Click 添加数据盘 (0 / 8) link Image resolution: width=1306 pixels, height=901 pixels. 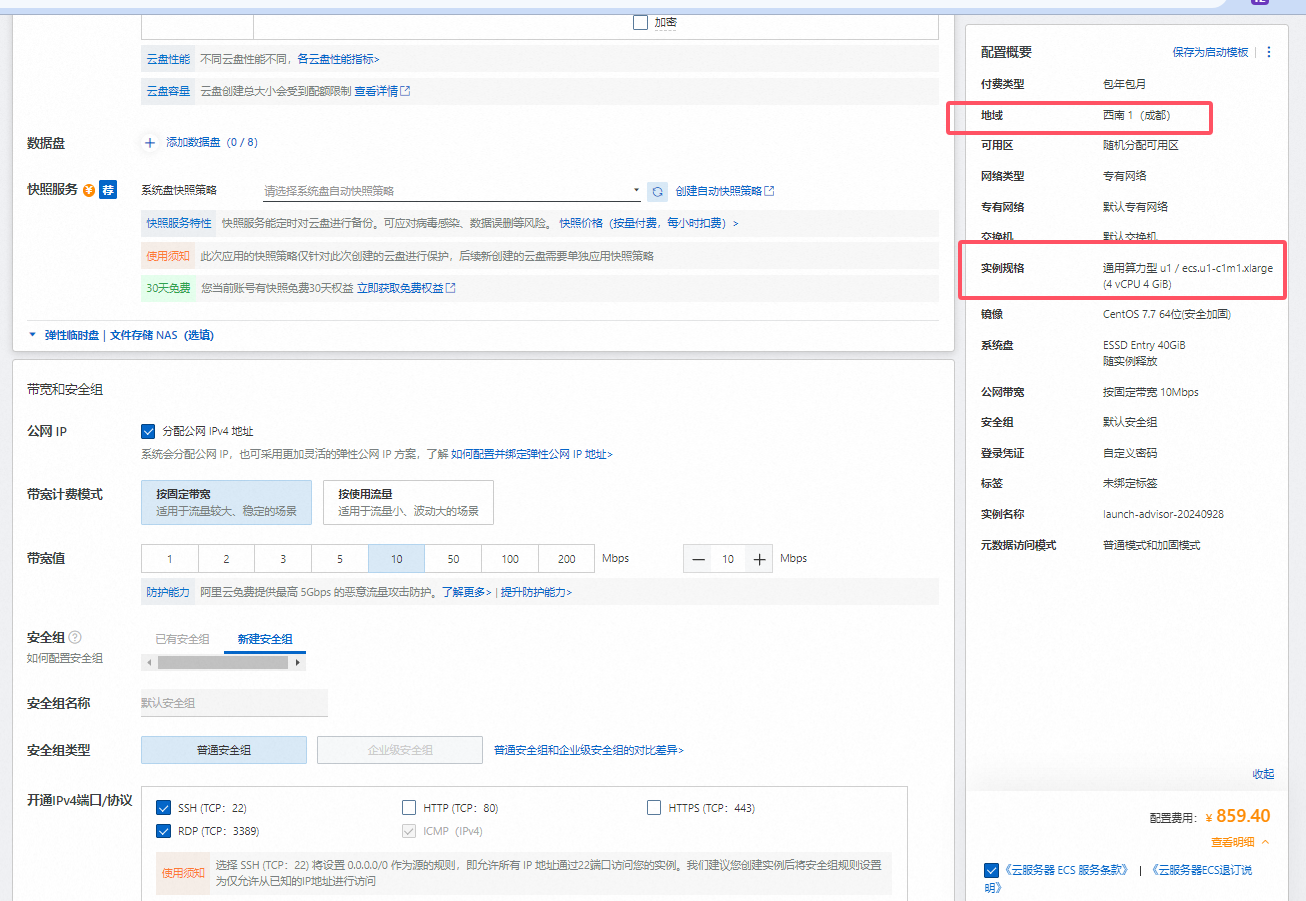(212, 143)
